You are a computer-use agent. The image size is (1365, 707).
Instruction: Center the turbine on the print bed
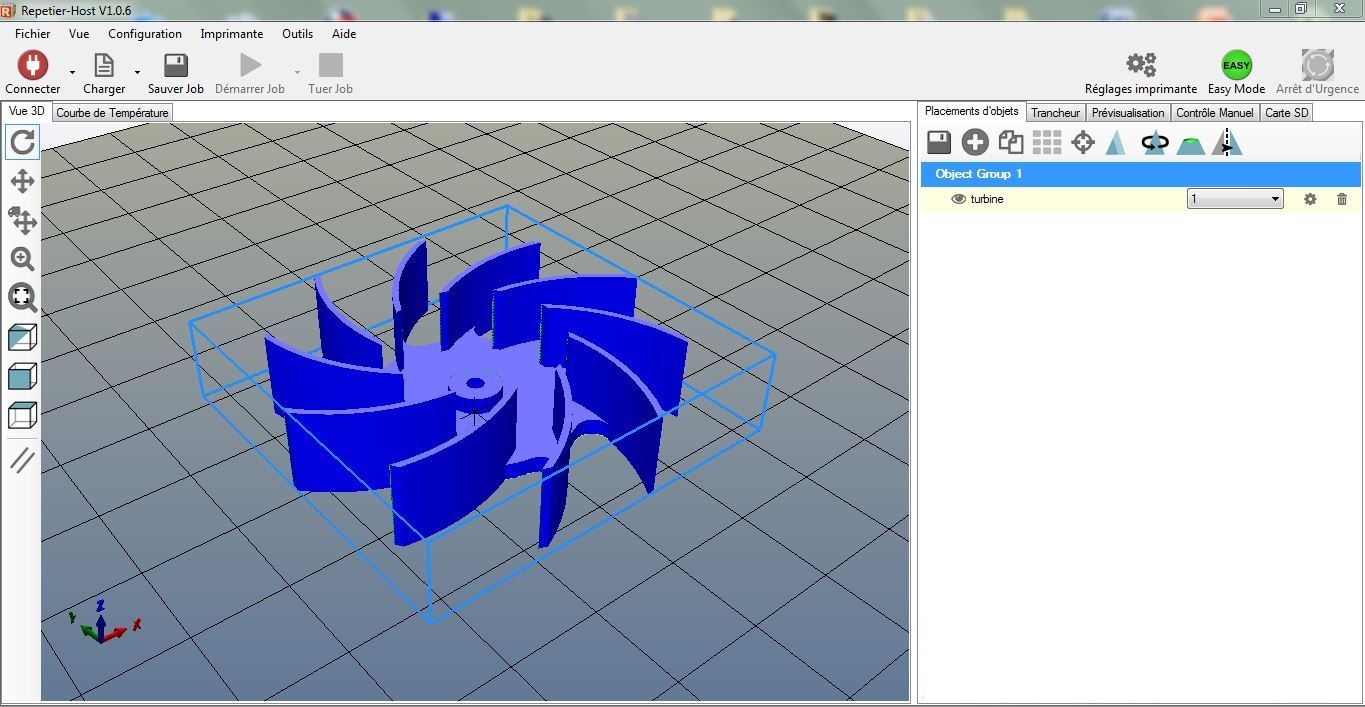pos(1082,142)
